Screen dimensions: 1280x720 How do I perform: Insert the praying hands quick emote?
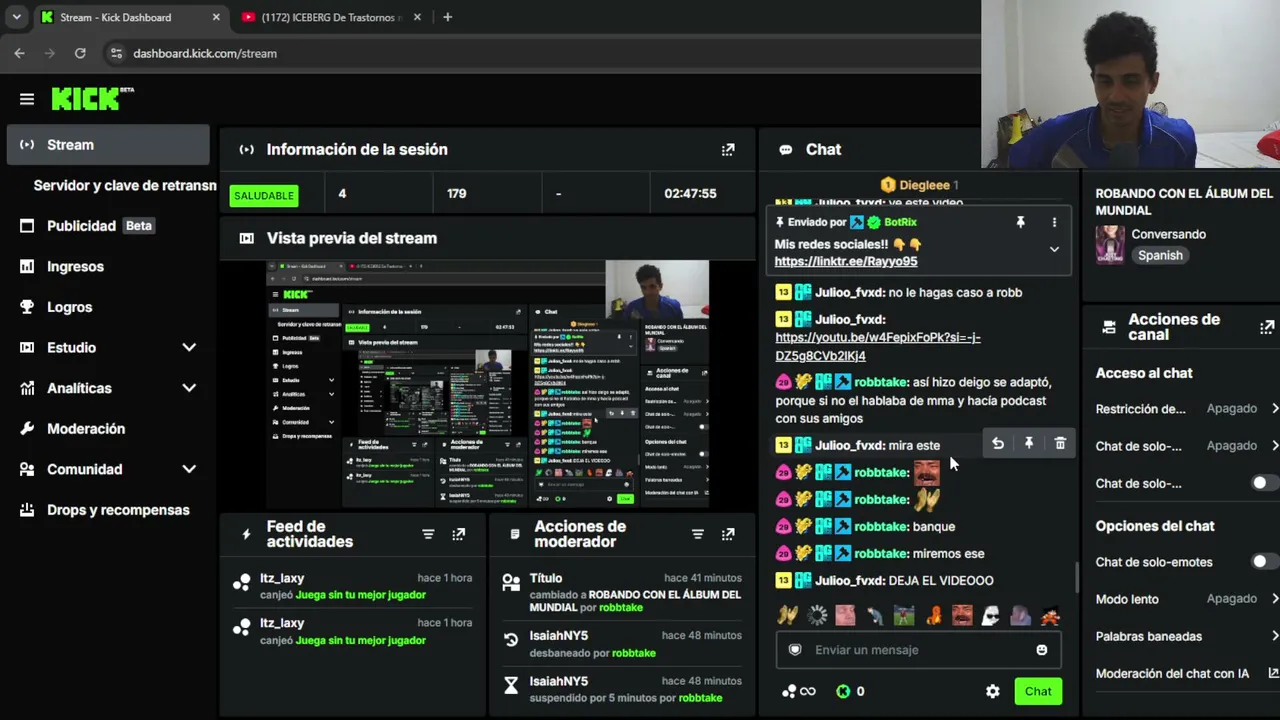click(x=789, y=616)
